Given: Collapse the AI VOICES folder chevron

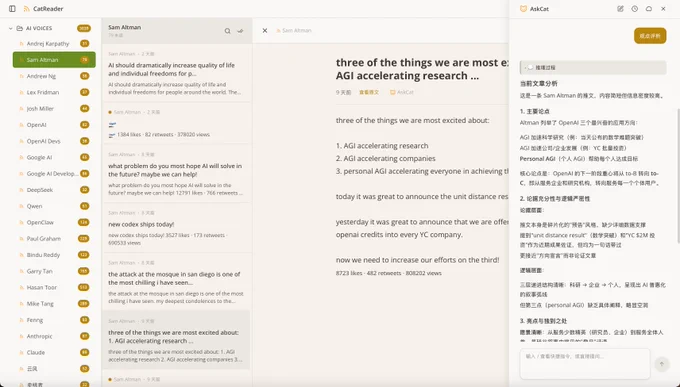Looking at the screenshot, I should click(x=10, y=28).
